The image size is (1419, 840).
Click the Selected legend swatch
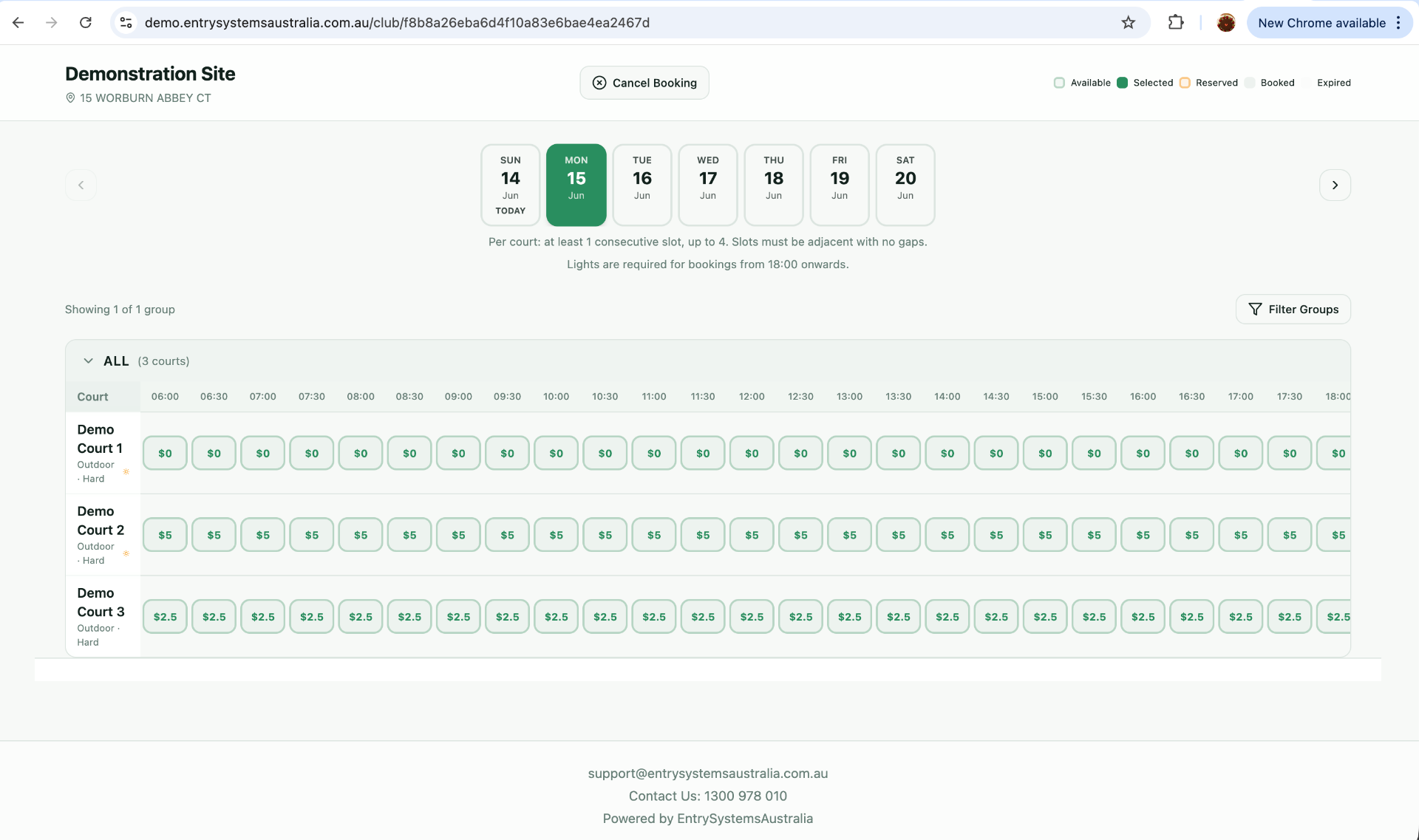pos(1122,83)
